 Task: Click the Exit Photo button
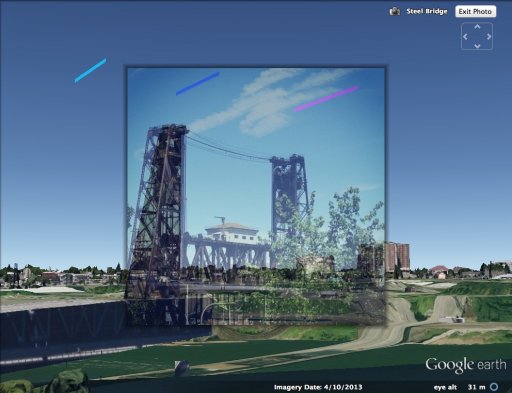(475, 12)
